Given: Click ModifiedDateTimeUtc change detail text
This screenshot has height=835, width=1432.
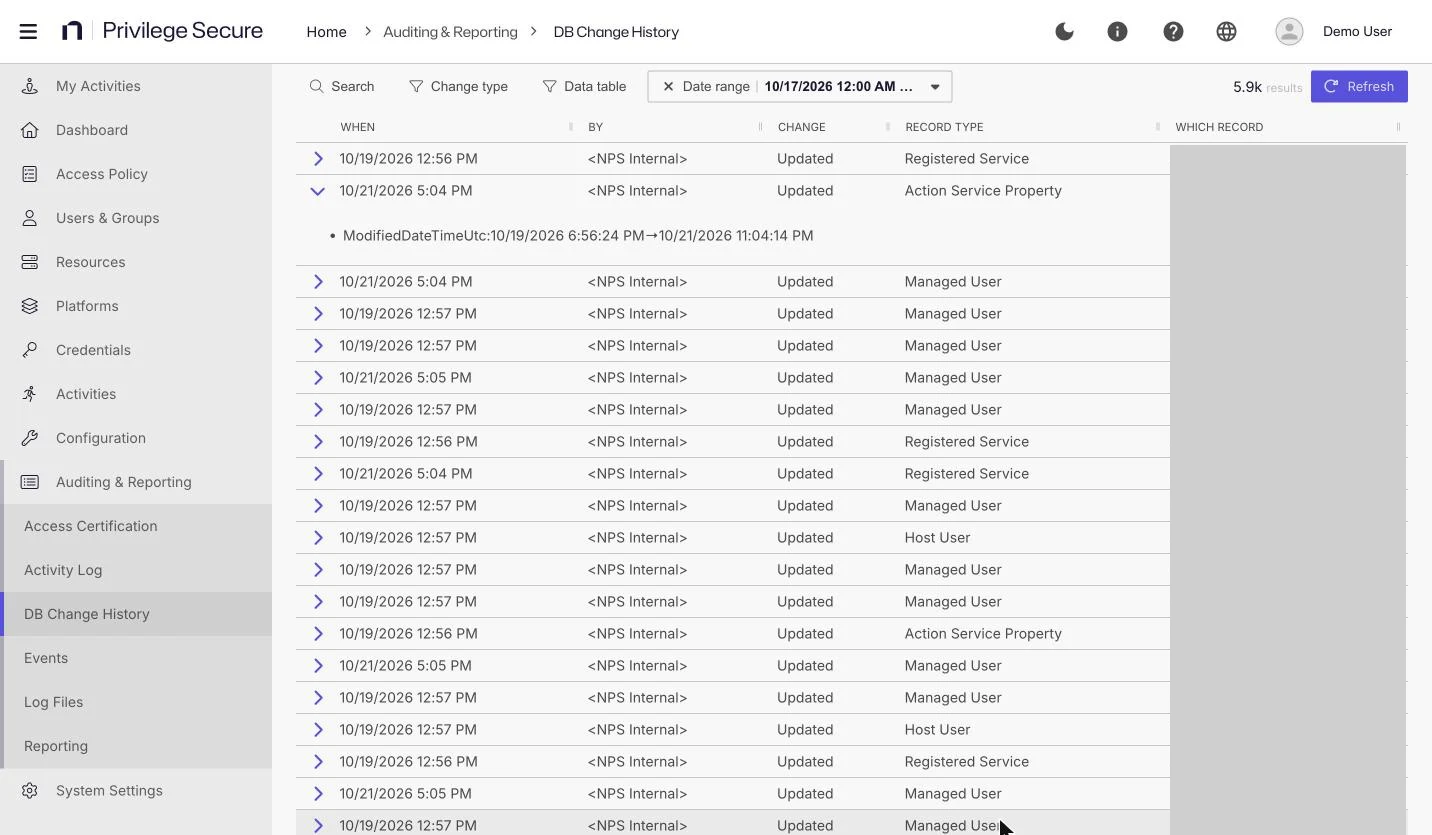Looking at the screenshot, I should (578, 236).
